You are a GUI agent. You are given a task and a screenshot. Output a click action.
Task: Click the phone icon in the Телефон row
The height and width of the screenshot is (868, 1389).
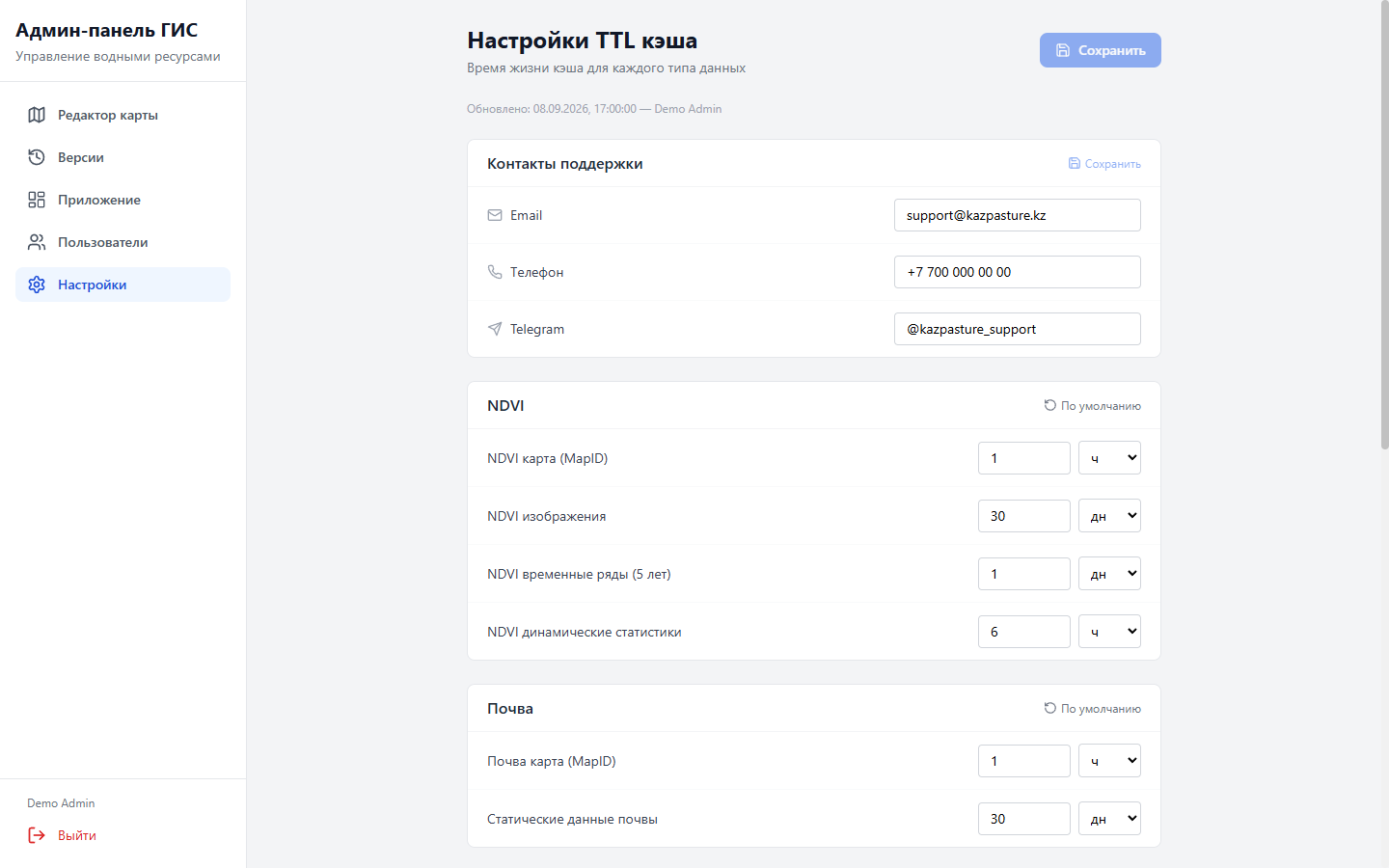[x=495, y=272]
